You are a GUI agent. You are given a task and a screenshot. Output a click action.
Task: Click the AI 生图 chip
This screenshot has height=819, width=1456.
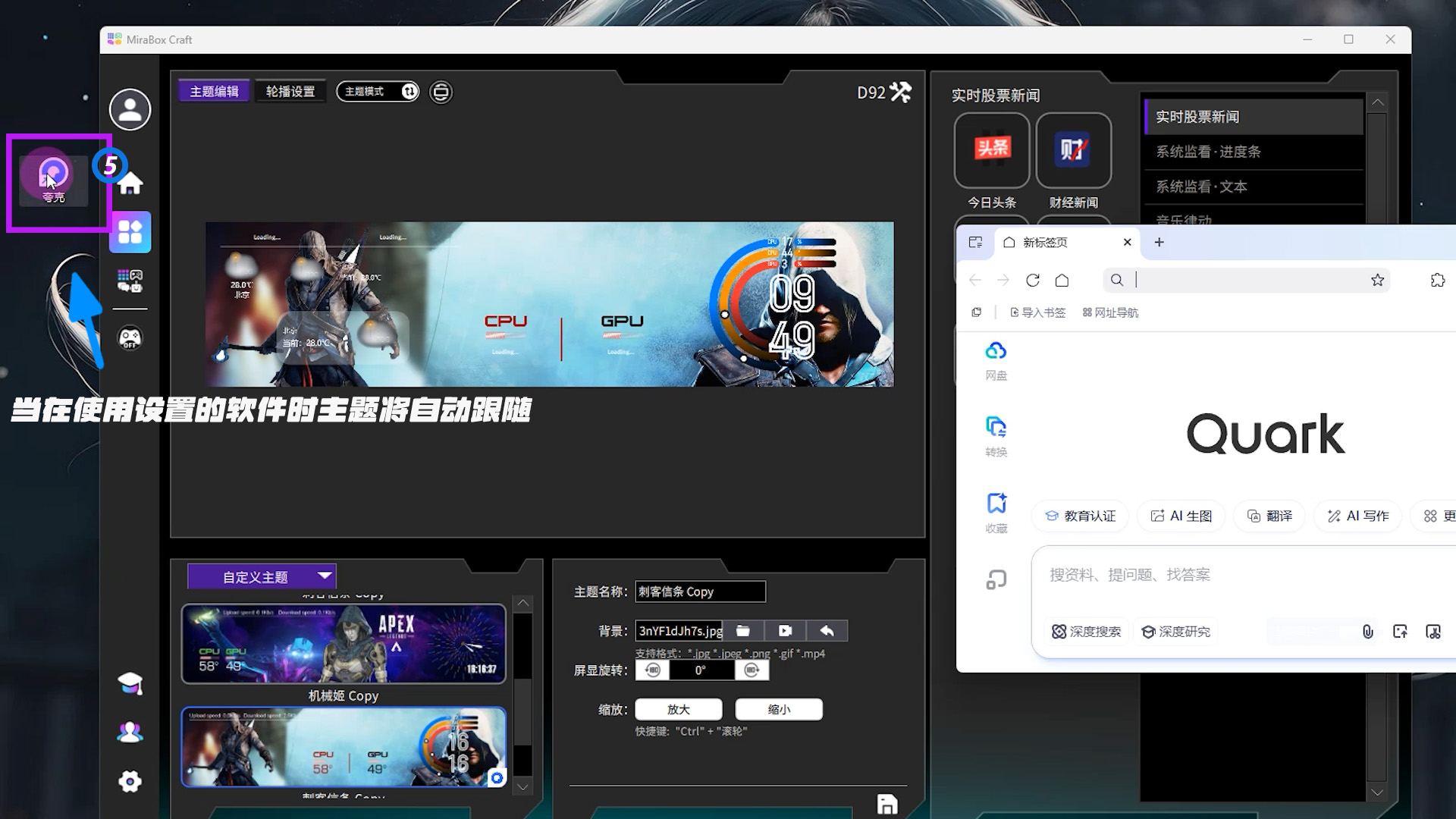1181,516
